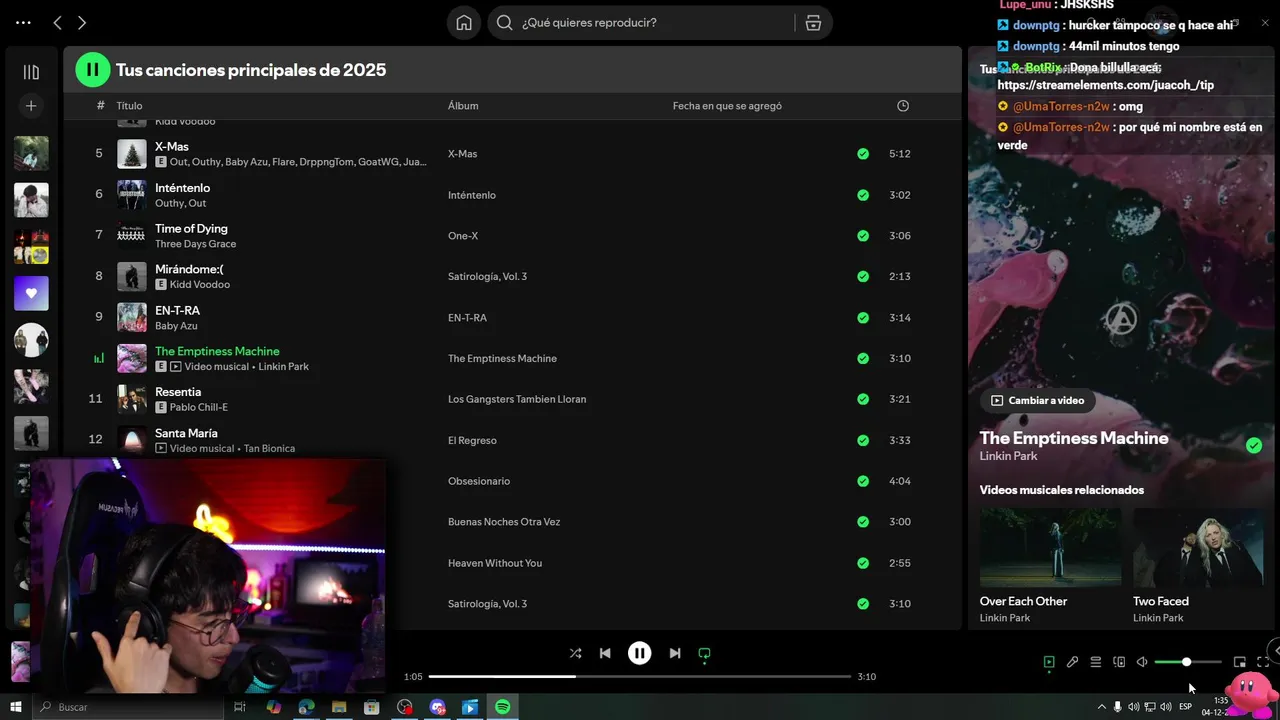Open the Browse icon in search bar
The image size is (1280, 720).
click(x=813, y=23)
